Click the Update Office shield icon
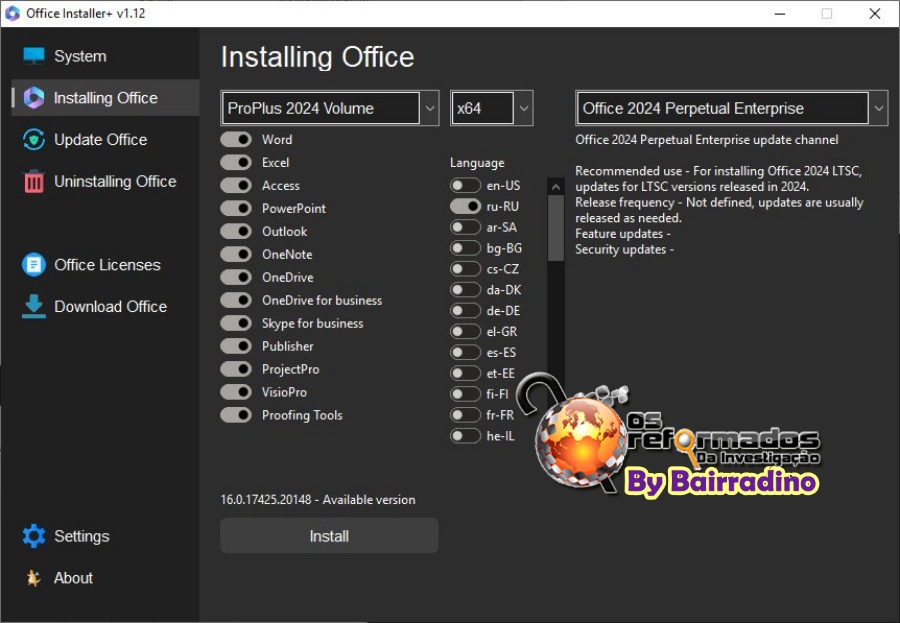 pos(33,140)
